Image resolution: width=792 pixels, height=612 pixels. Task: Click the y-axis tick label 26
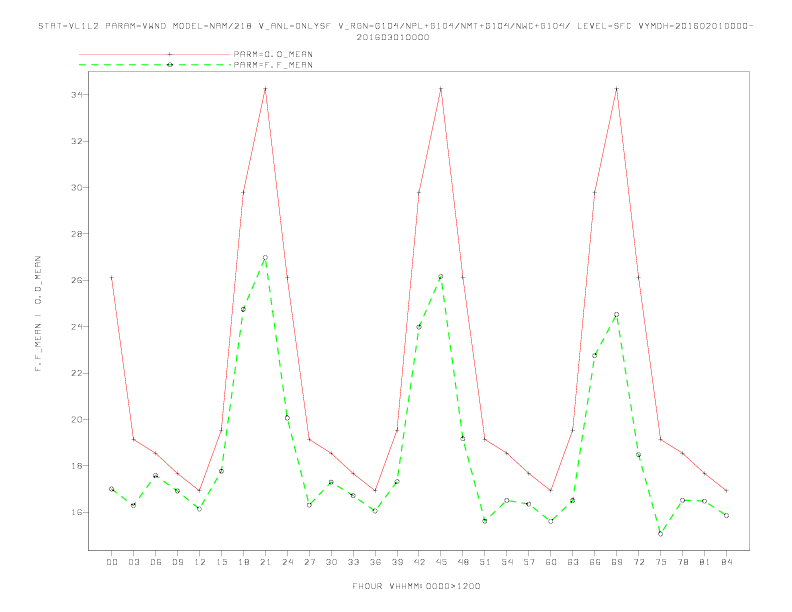tap(77, 280)
